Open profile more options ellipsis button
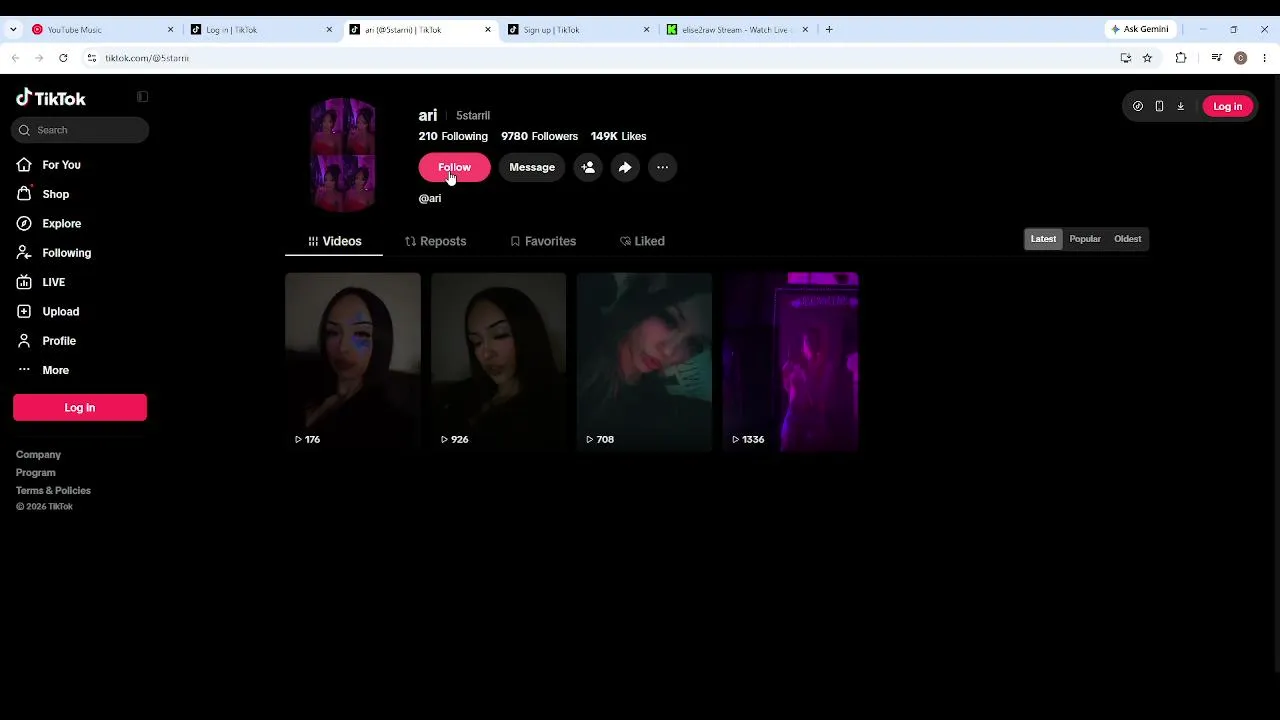The width and height of the screenshot is (1280, 720). coord(662,167)
